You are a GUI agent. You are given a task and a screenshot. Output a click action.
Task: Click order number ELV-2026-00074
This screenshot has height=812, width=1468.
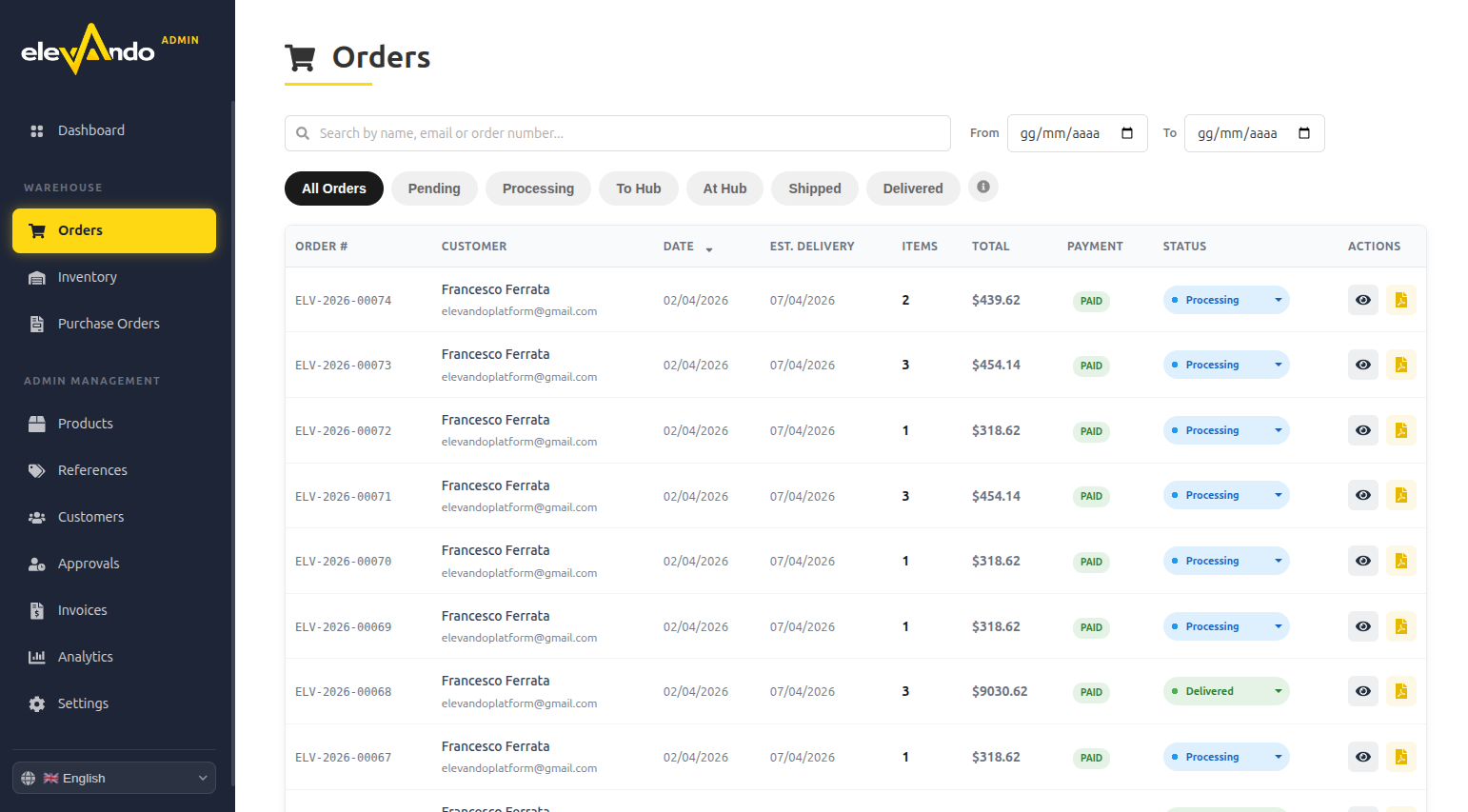click(344, 301)
